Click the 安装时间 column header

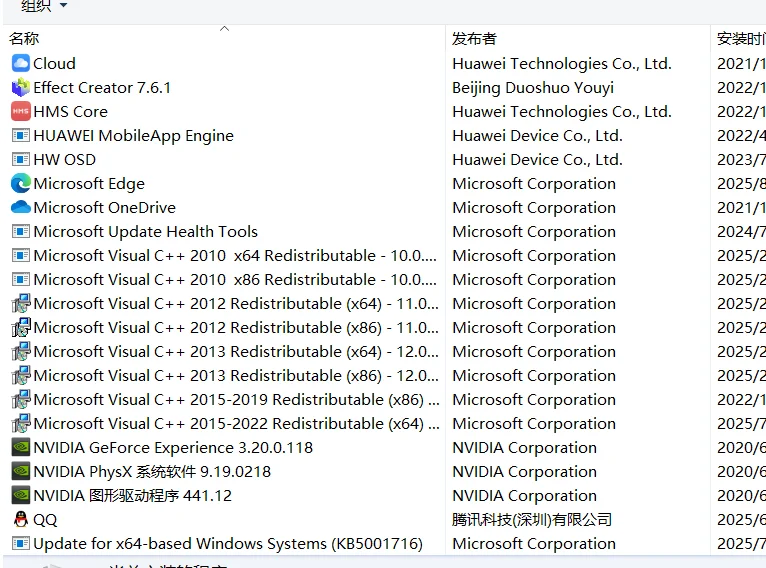tap(740, 38)
